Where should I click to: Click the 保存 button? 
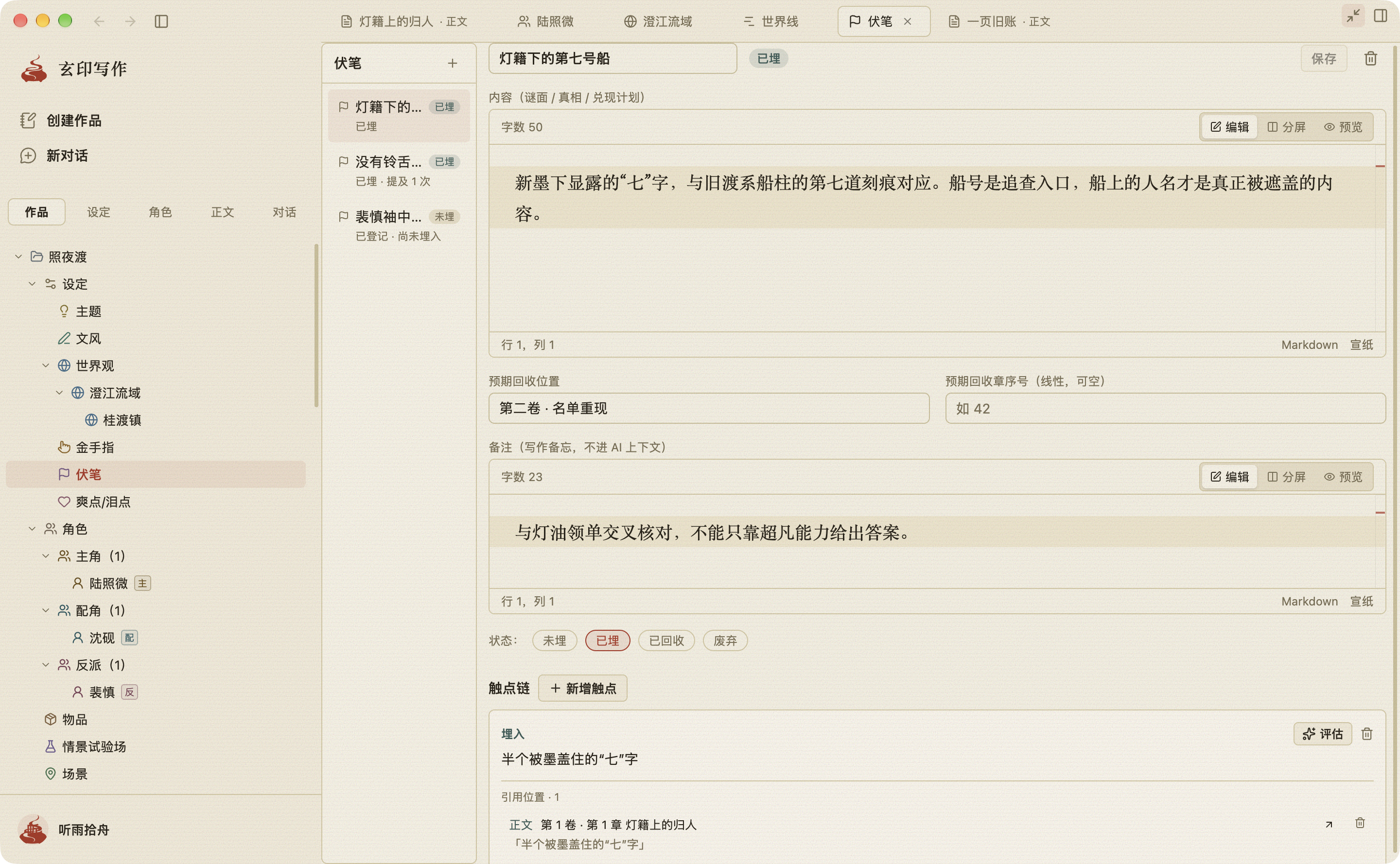click(x=1323, y=58)
